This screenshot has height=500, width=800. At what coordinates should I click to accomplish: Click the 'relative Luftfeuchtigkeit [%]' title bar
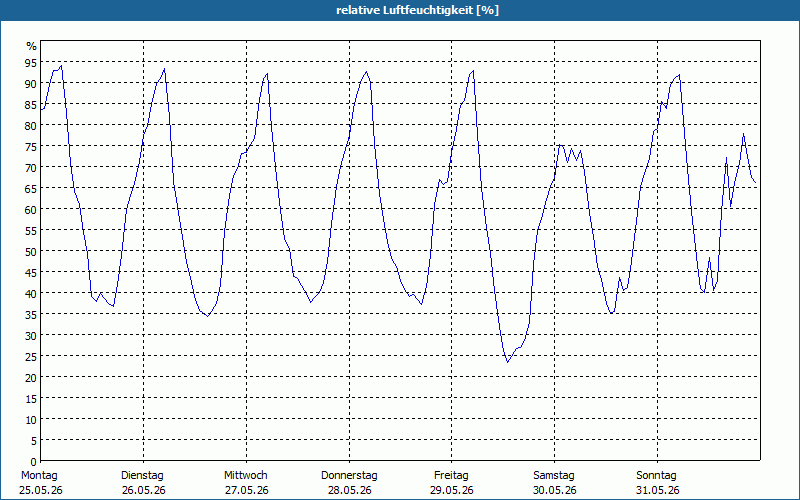pyautogui.click(x=400, y=10)
